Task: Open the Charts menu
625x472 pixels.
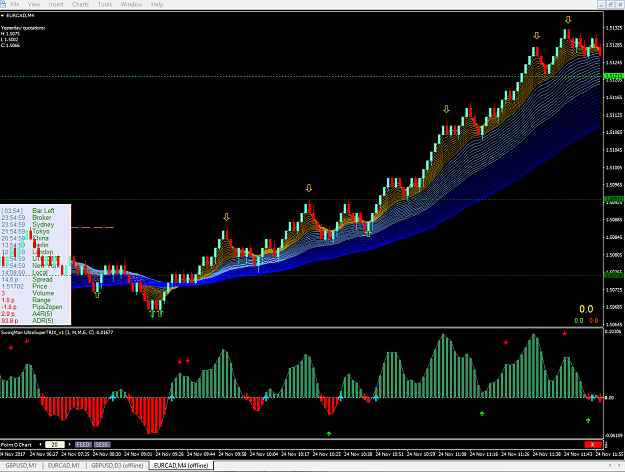Action: tap(81, 4)
